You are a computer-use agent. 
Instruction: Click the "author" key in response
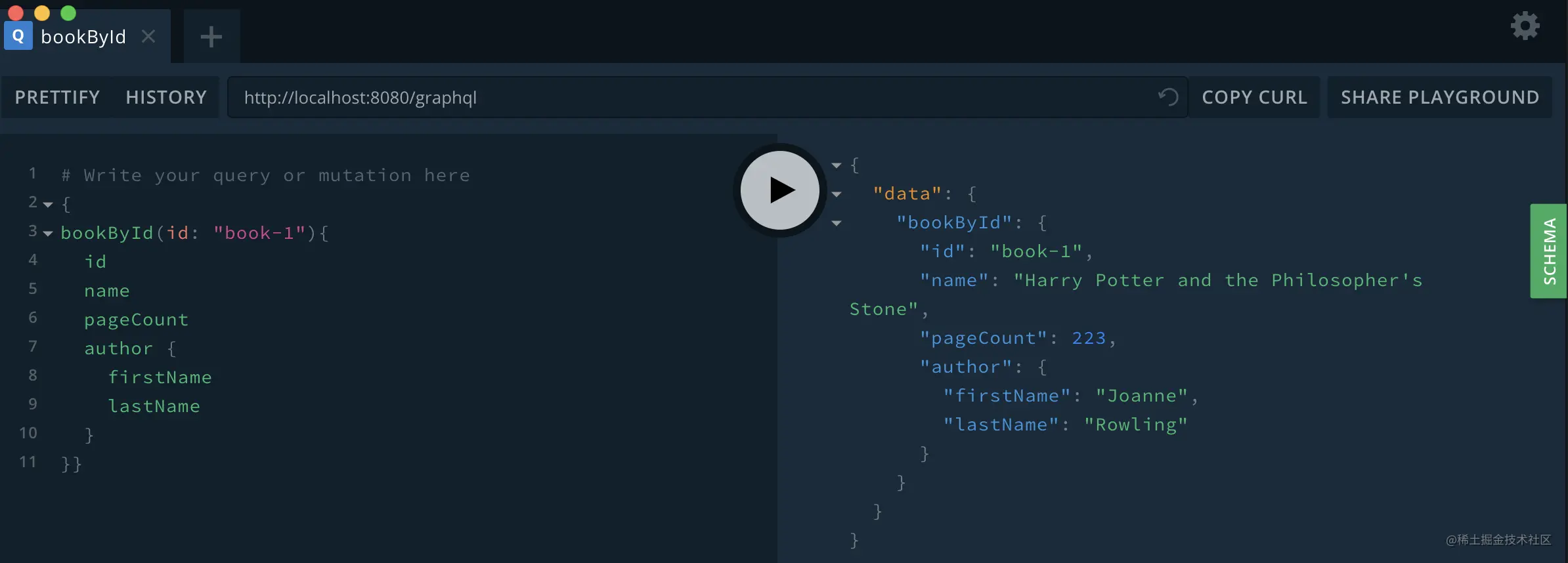966,367
